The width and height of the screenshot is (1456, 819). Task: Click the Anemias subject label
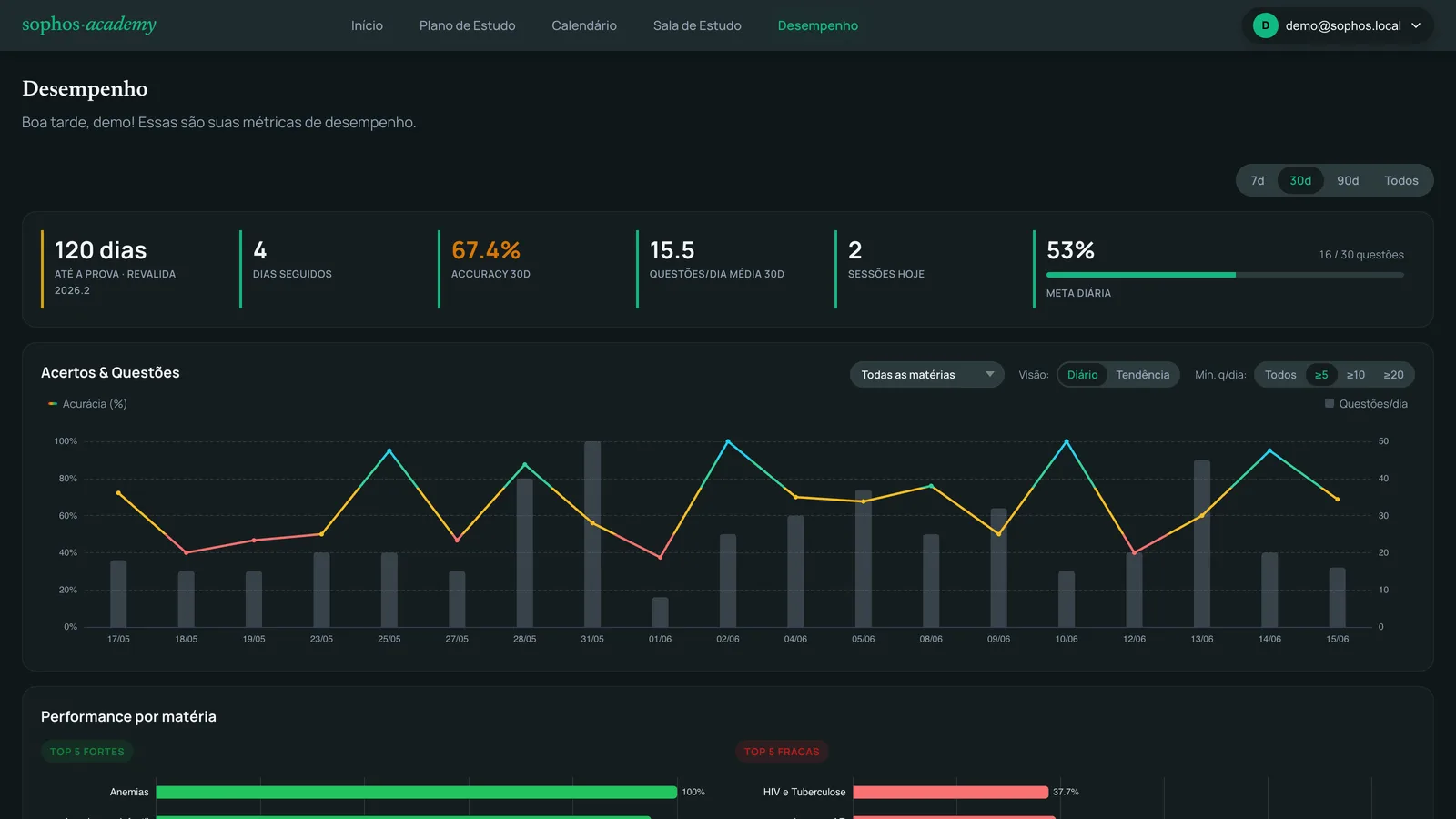(129, 793)
